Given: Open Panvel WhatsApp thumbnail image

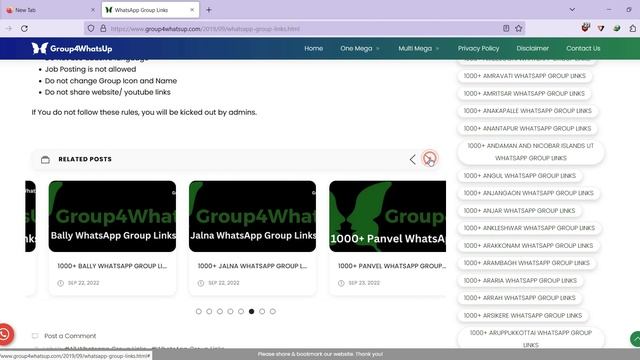Looking at the screenshot, I should point(387,216).
